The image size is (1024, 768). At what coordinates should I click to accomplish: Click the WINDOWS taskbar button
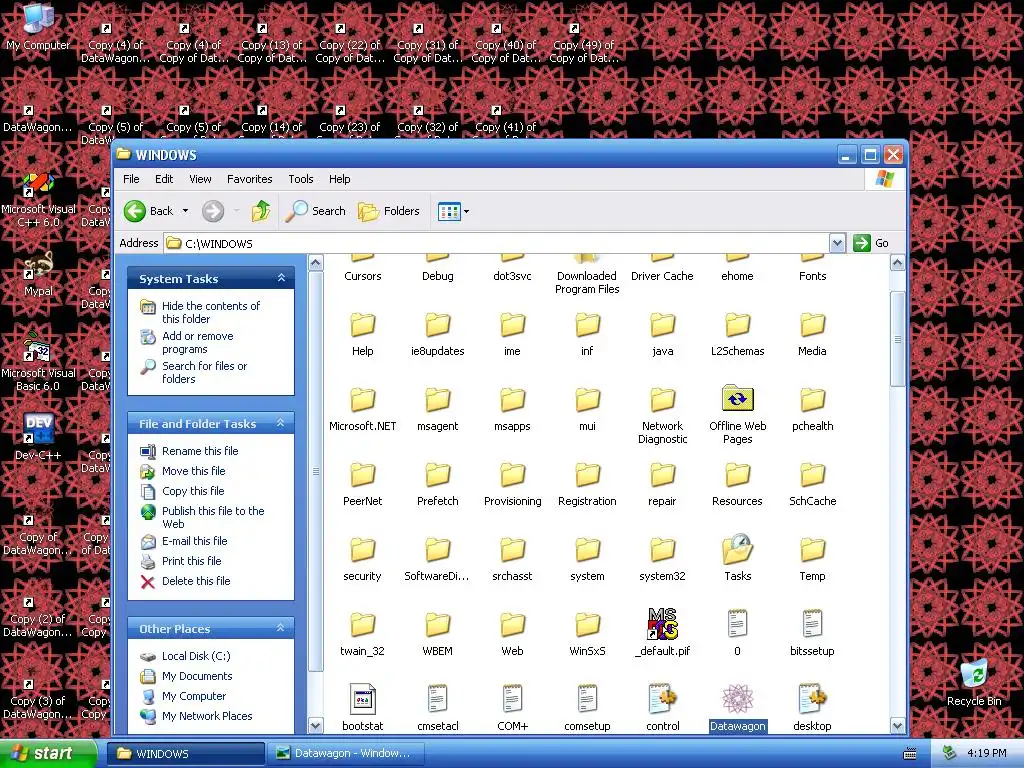click(x=186, y=754)
